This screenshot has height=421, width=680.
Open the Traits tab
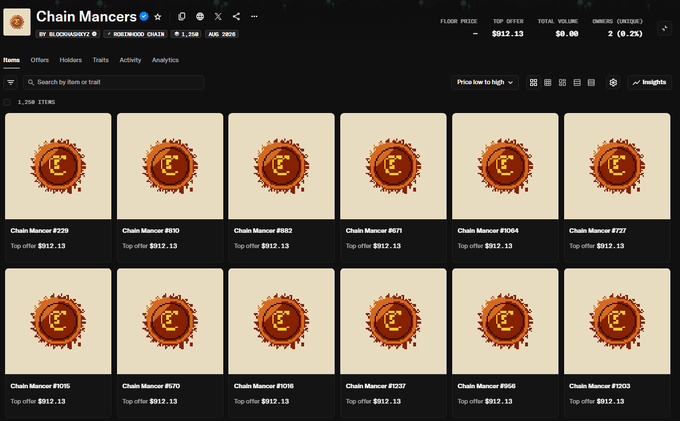[101, 60]
